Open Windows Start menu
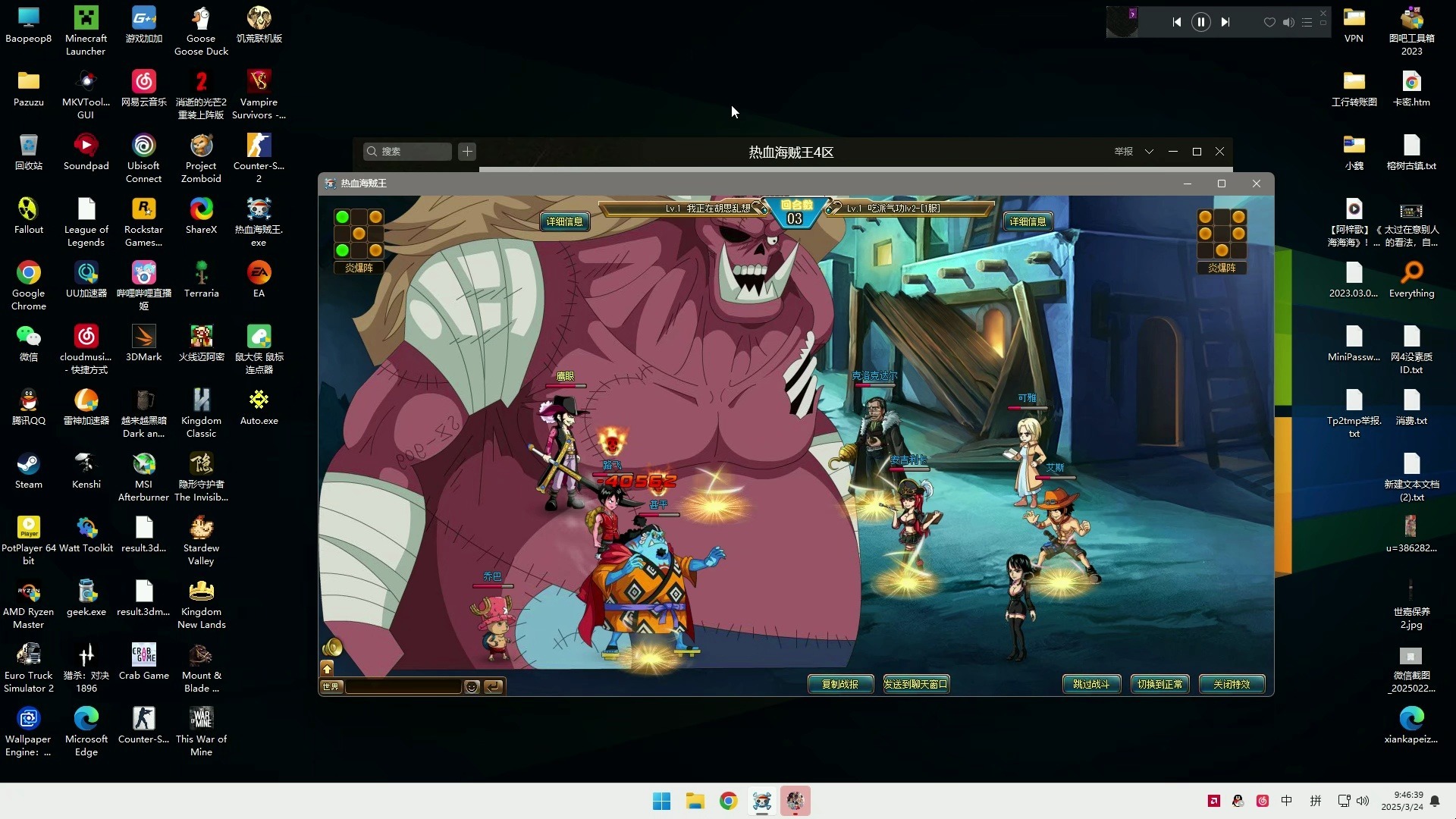 coord(661,801)
